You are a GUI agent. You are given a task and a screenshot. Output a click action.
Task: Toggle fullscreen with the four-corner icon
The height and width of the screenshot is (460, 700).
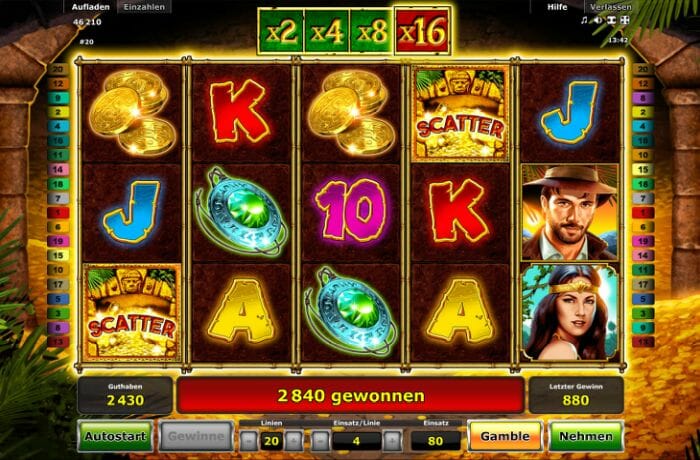[x=625, y=20]
